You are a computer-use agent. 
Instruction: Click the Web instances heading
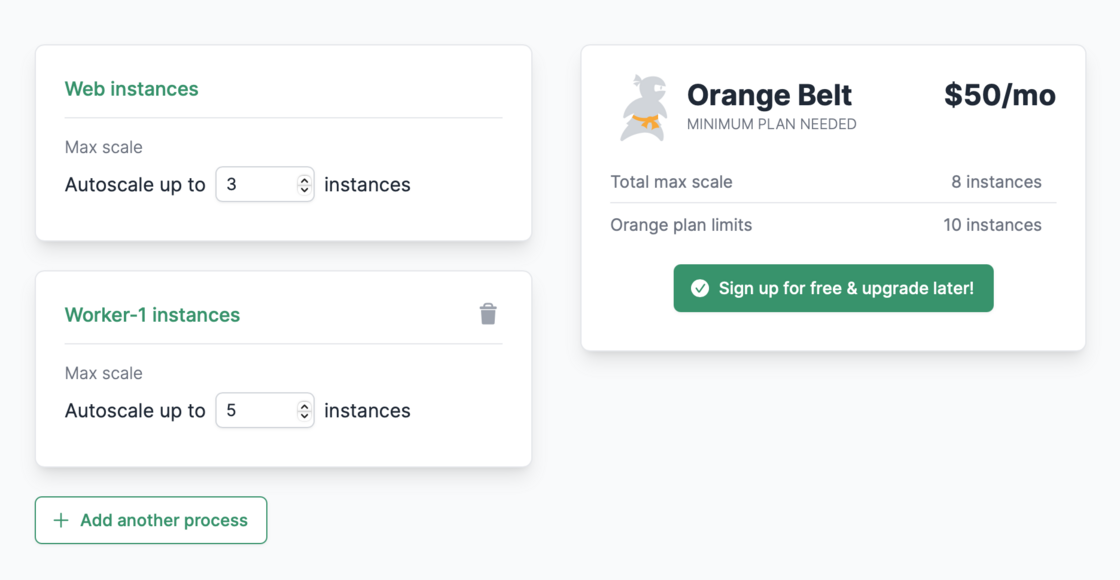click(x=131, y=89)
